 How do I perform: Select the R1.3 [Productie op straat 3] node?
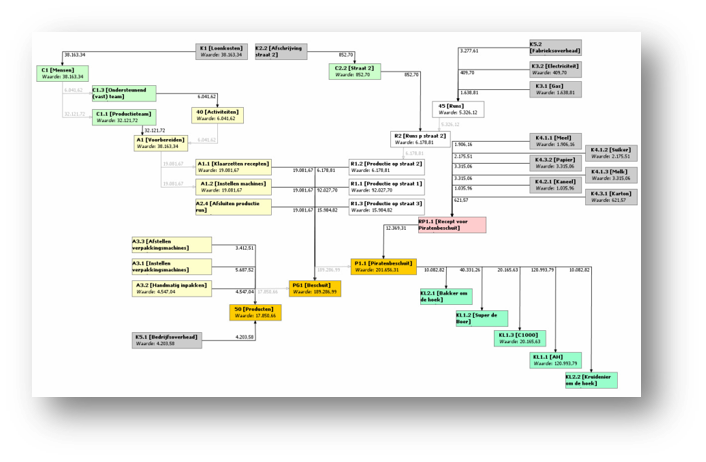pos(386,207)
